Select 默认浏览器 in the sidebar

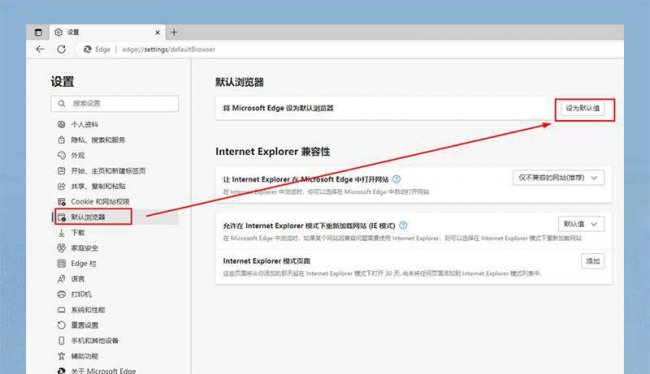(116, 217)
